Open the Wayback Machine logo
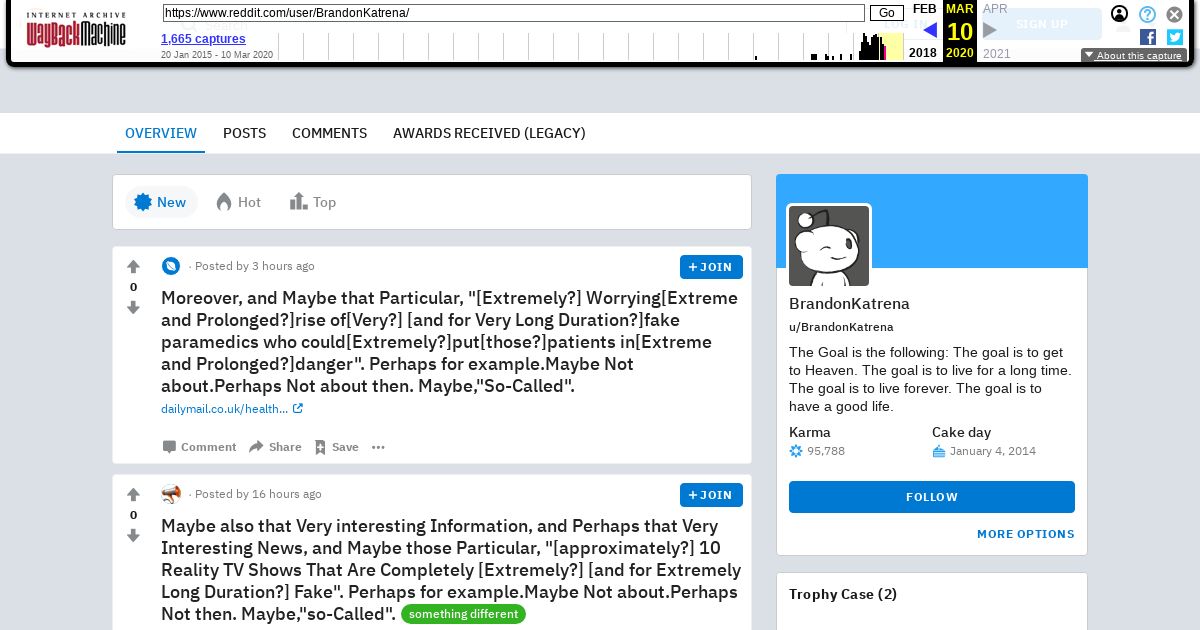Viewport: 1200px width, 630px height. (x=76, y=29)
